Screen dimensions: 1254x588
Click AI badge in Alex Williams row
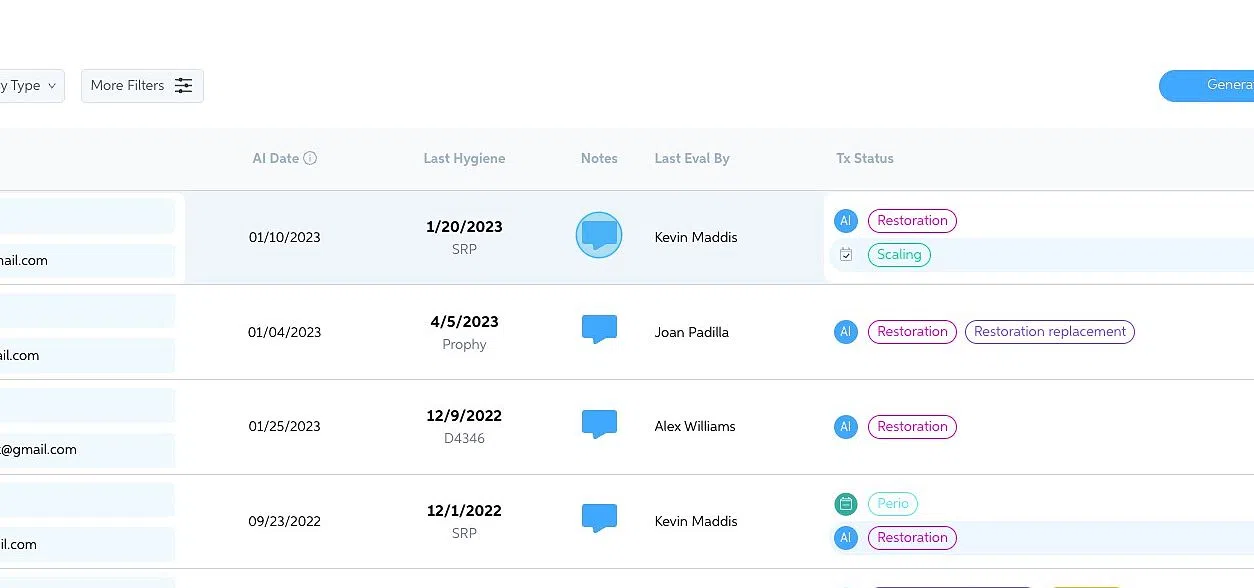click(x=845, y=427)
